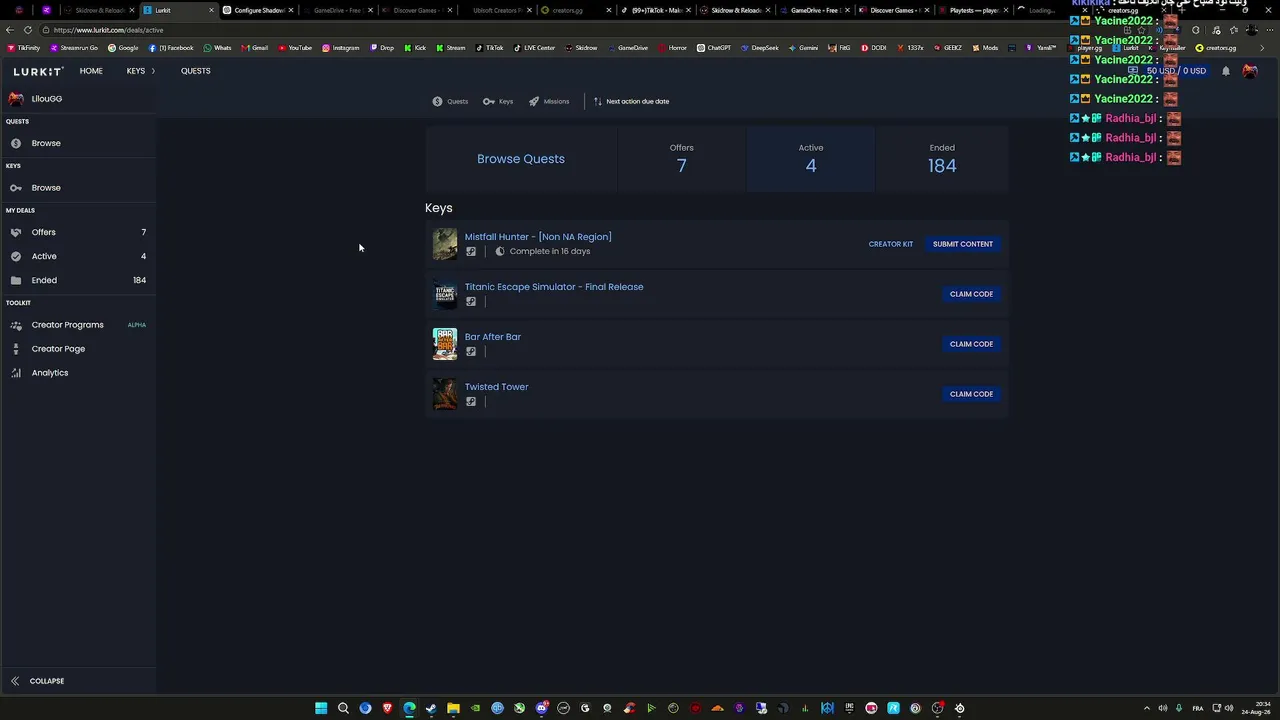Viewport: 1280px width, 720px height.
Task: Open the TikTok bookmark
Action: (x=489, y=48)
